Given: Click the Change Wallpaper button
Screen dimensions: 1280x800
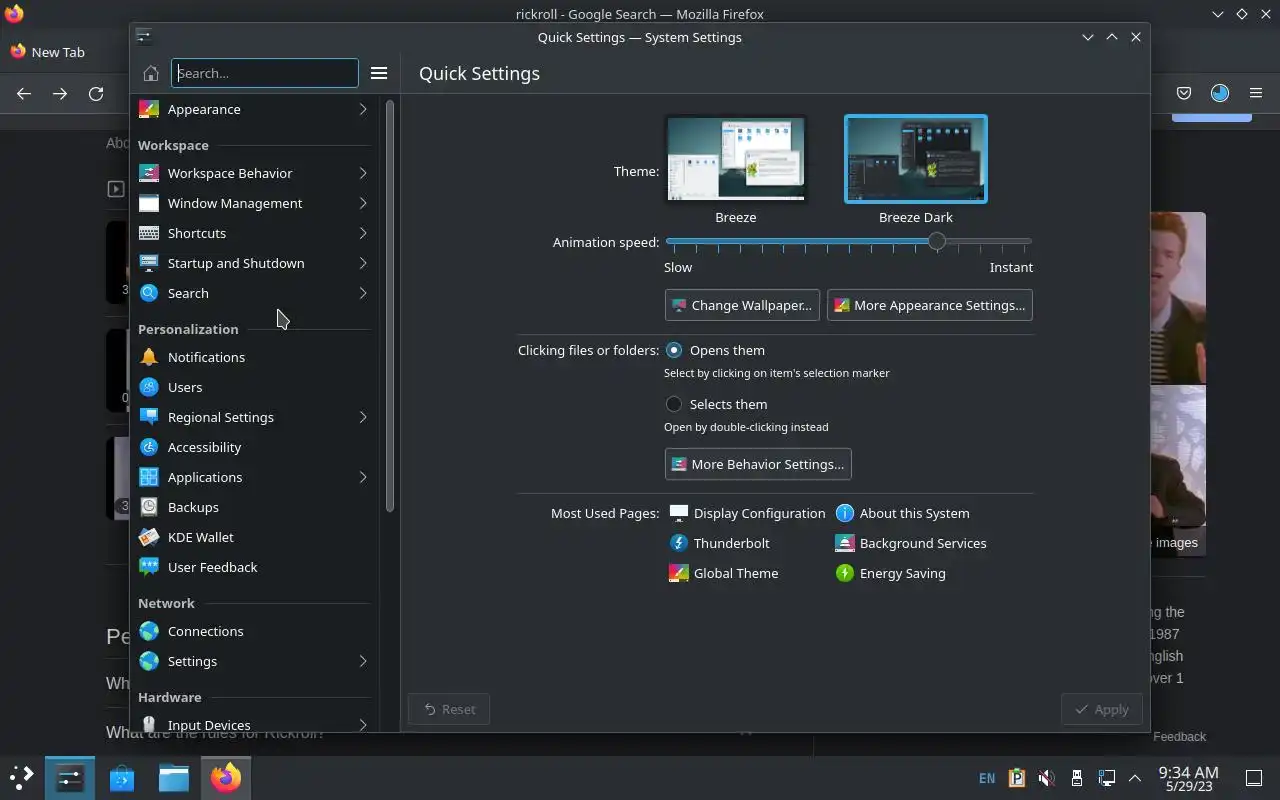Looking at the screenshot, I should [742, 305].
